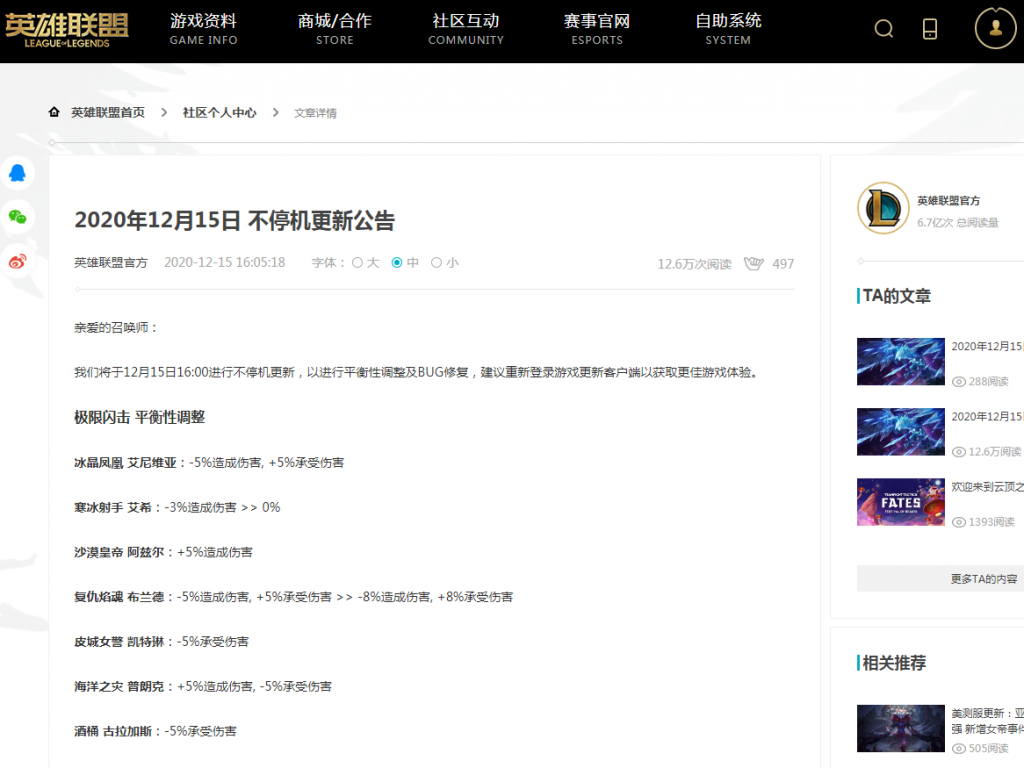Viewport: 1024px width, 768px height.
Task: Open 赛事官网 ESPORTS menu
Action: pos(597,29)
